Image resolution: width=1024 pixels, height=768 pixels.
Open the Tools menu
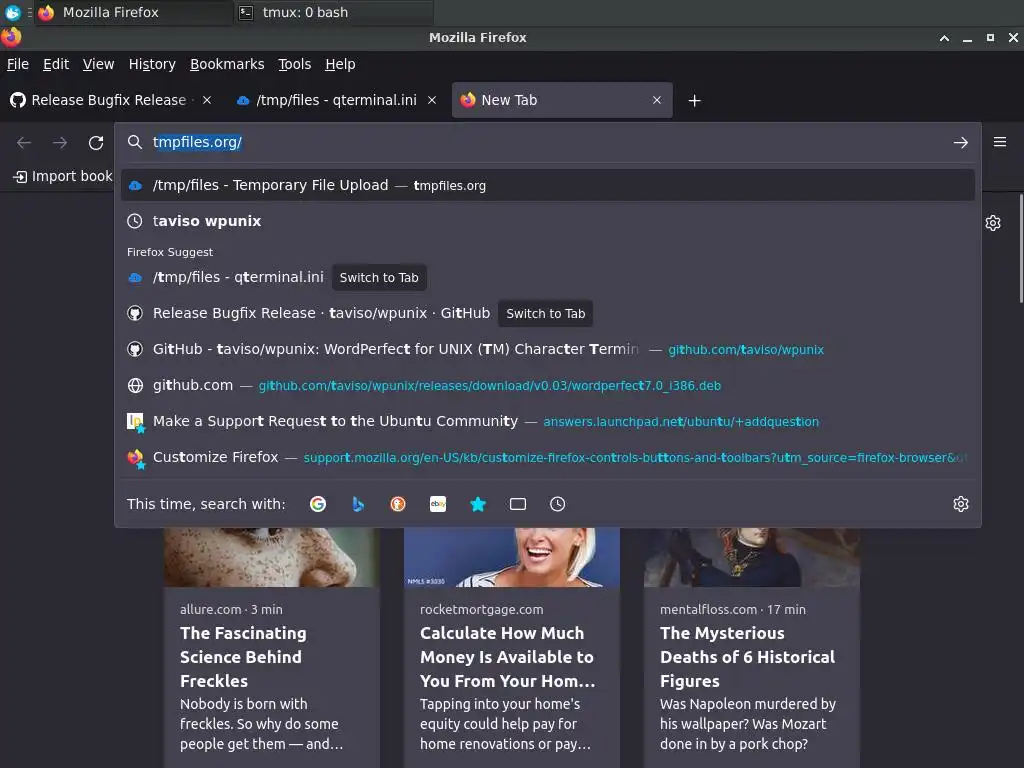point(295,64)
